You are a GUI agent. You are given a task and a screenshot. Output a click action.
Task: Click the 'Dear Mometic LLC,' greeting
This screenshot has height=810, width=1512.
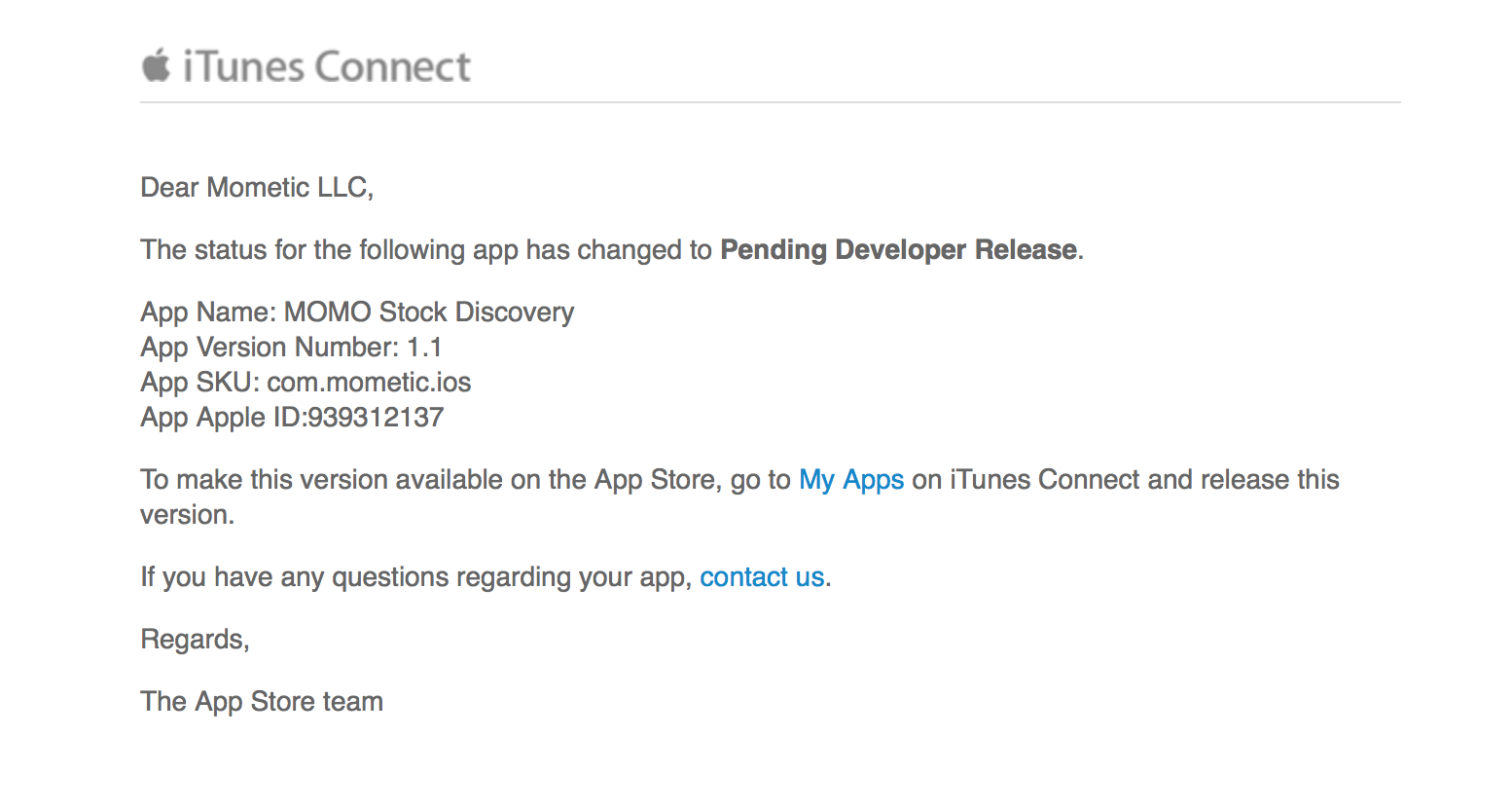tap(257, 188)
